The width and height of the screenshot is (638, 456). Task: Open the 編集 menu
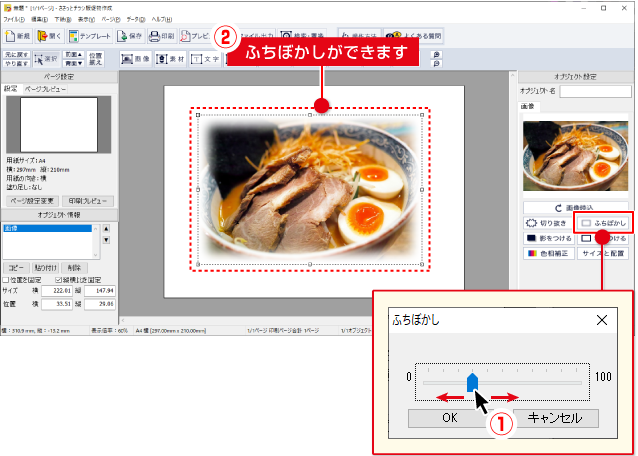point(39,20)
